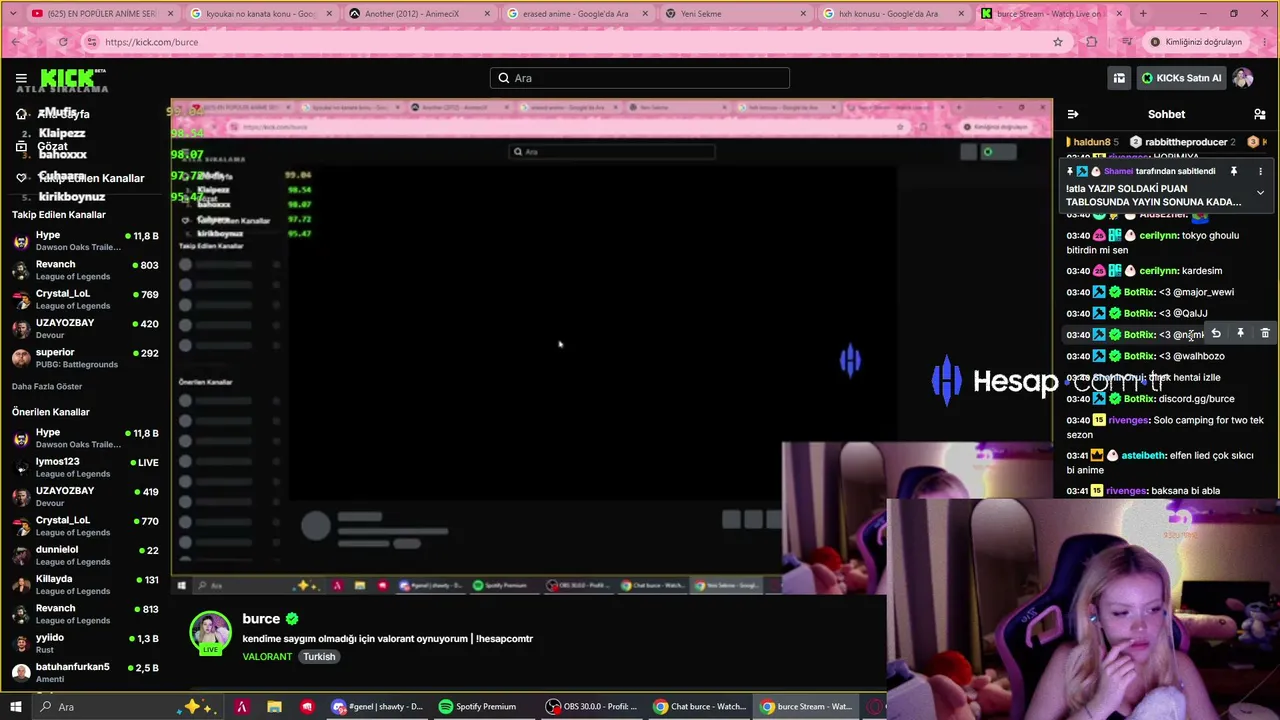The width and height of the screenshot is (1280, 720).
Task: Open lymos123 recommended channel
Action: tap(85, 468)
